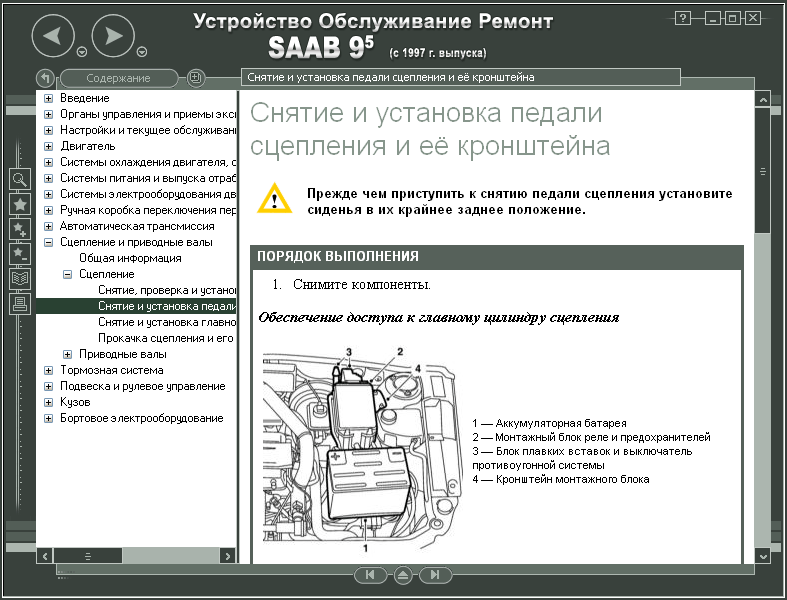Open the back history dropdown arrow
787x600 pixels.
point(82,52)
